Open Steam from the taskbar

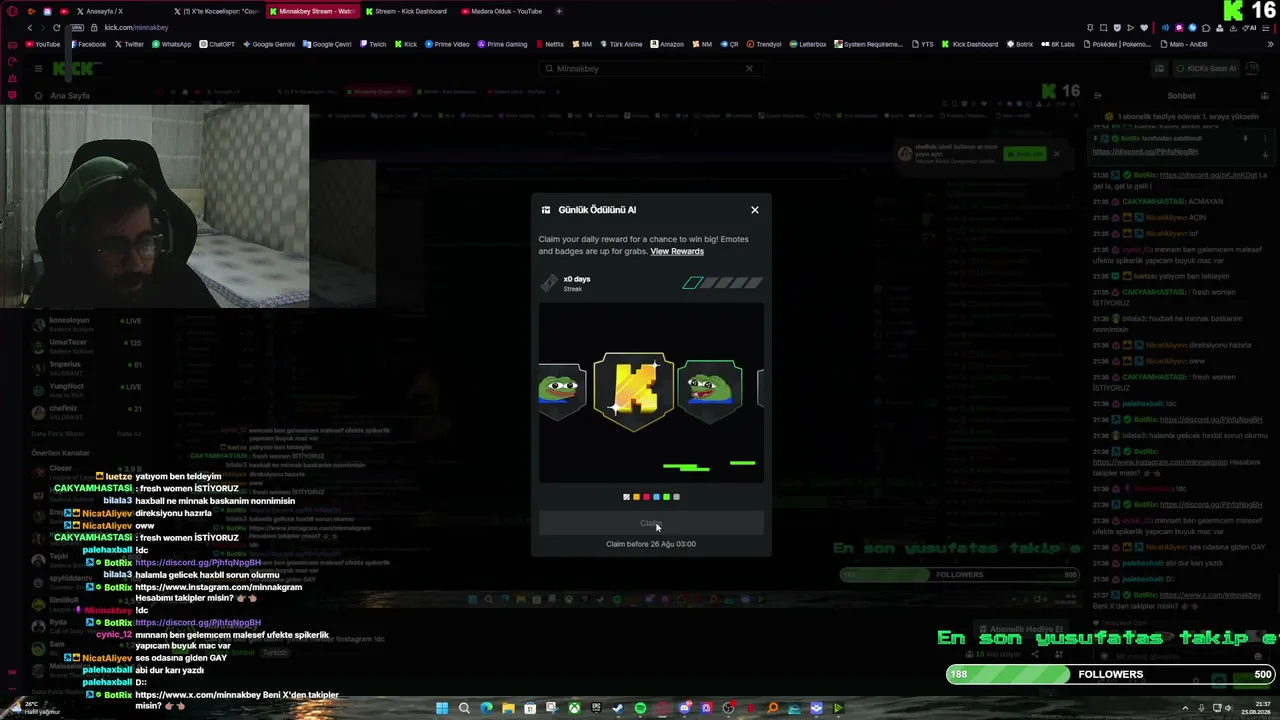point(618,708)
